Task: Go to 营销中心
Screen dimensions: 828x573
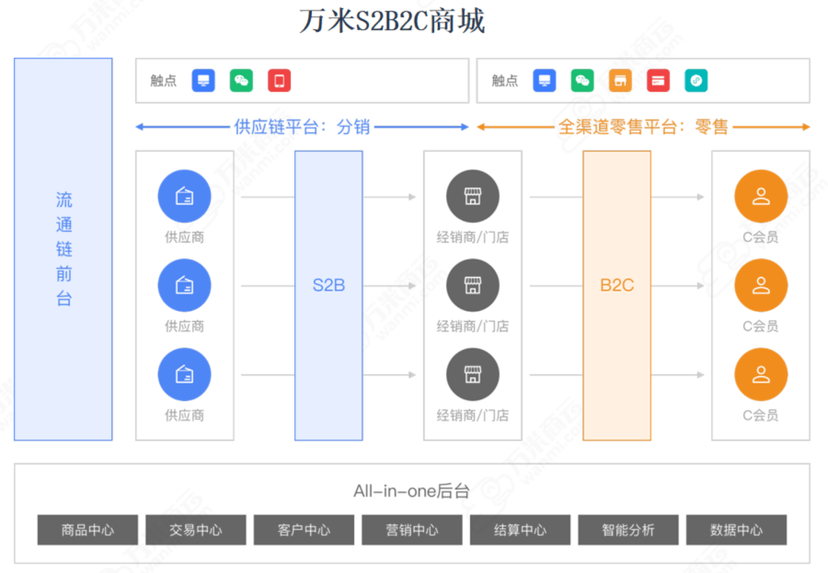Action: [x=412, y=530]
